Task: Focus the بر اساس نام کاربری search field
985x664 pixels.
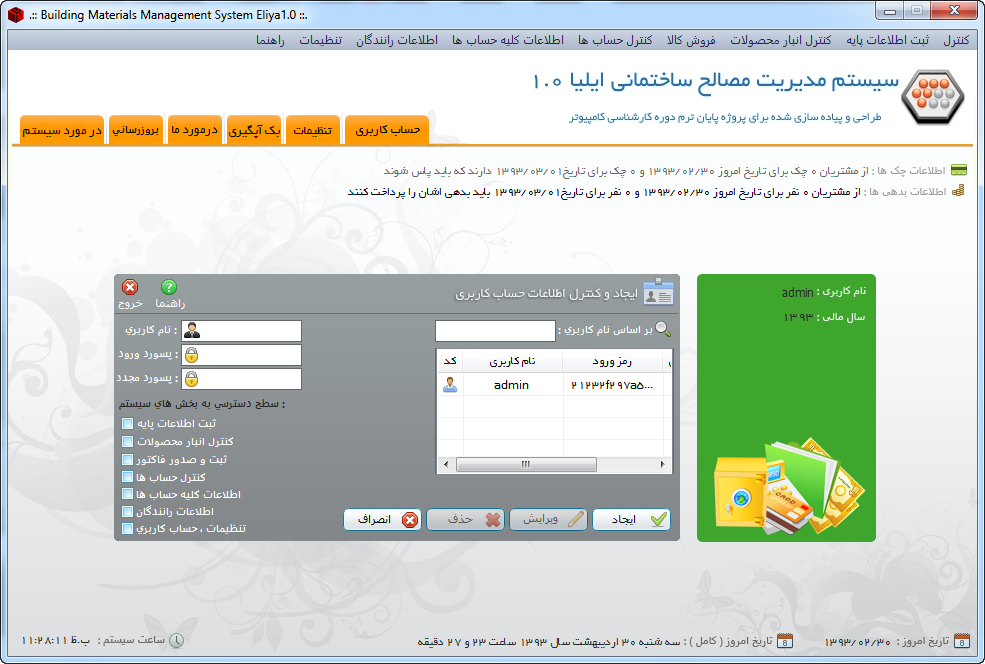Action: [x=495, y=331]
